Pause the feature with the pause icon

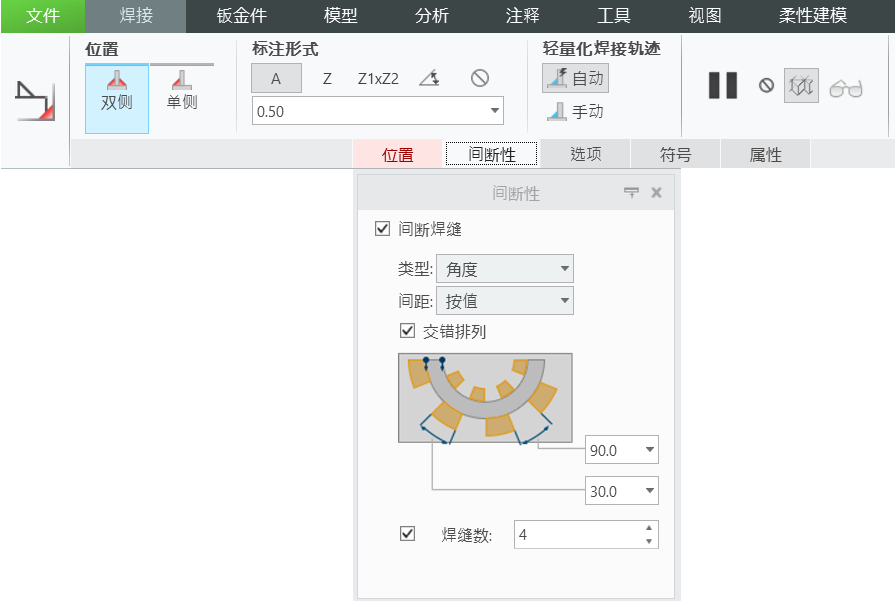[722, 86]
